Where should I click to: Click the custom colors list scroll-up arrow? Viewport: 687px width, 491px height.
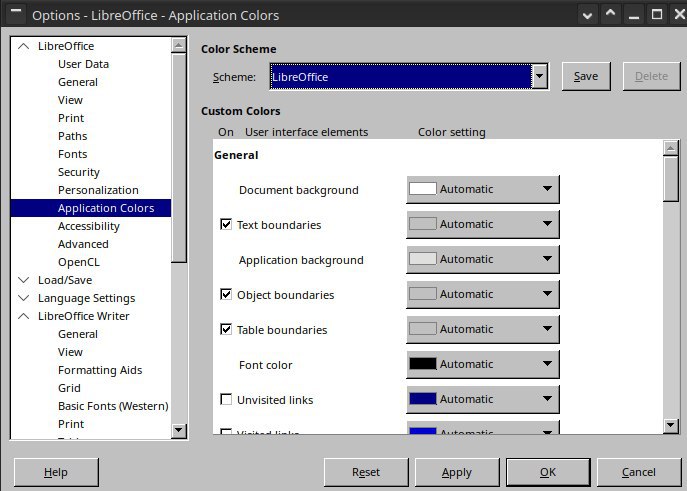[x=671, y=148]
